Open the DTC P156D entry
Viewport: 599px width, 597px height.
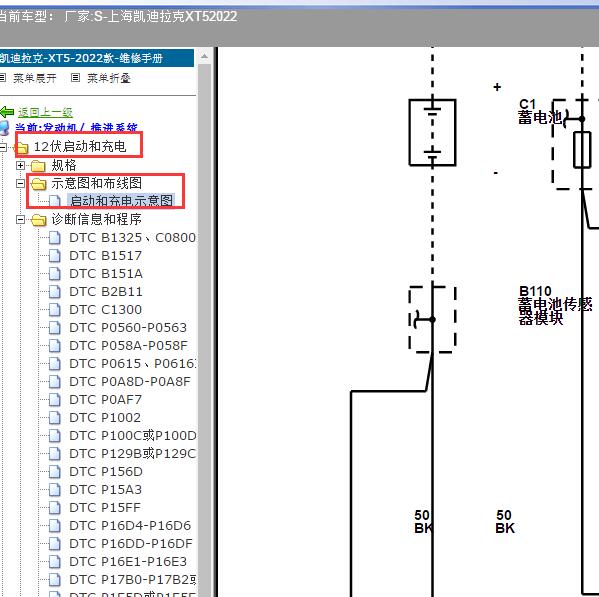point(106,472)
